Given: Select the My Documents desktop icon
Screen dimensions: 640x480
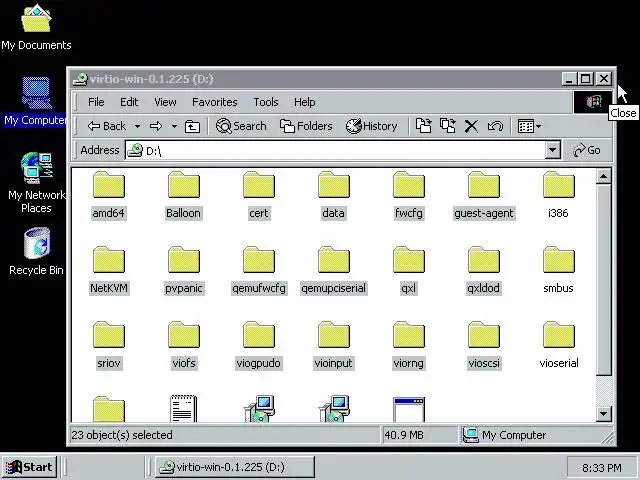Looking at the screenshot, I should [x=36, y=27].
